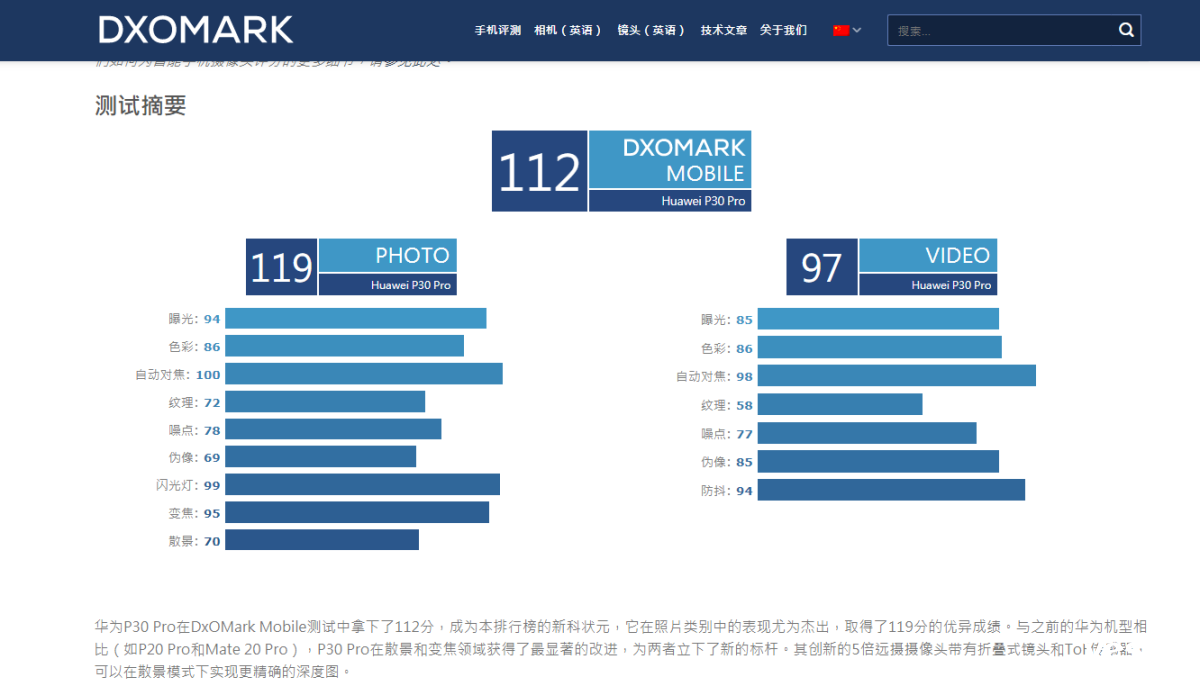Viewport: 1200px width, 695px height.
Task: Click the video 自动对焦 score bar
Action: point(897,376)
